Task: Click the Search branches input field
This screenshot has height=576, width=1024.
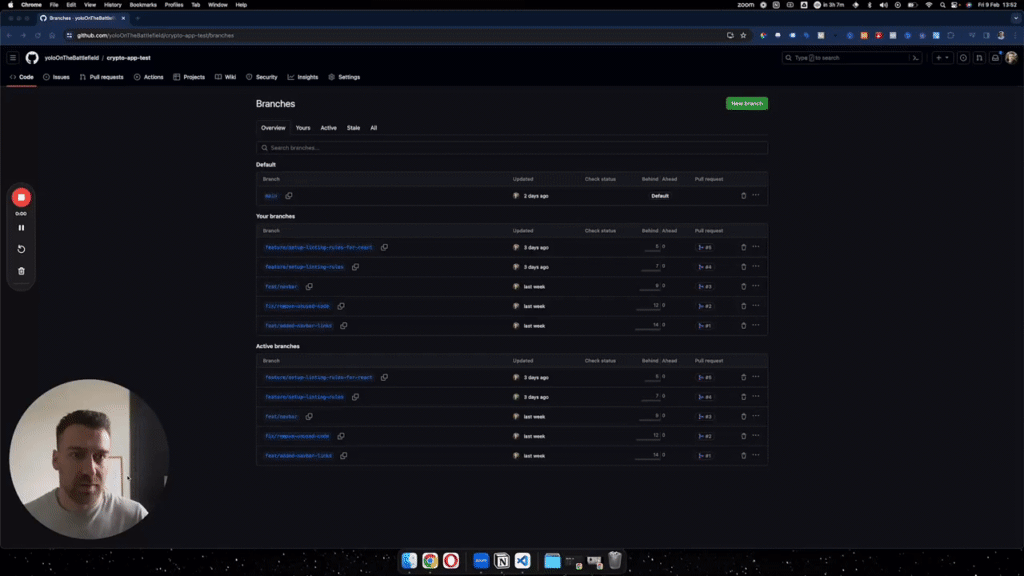Action: [512, 147]
